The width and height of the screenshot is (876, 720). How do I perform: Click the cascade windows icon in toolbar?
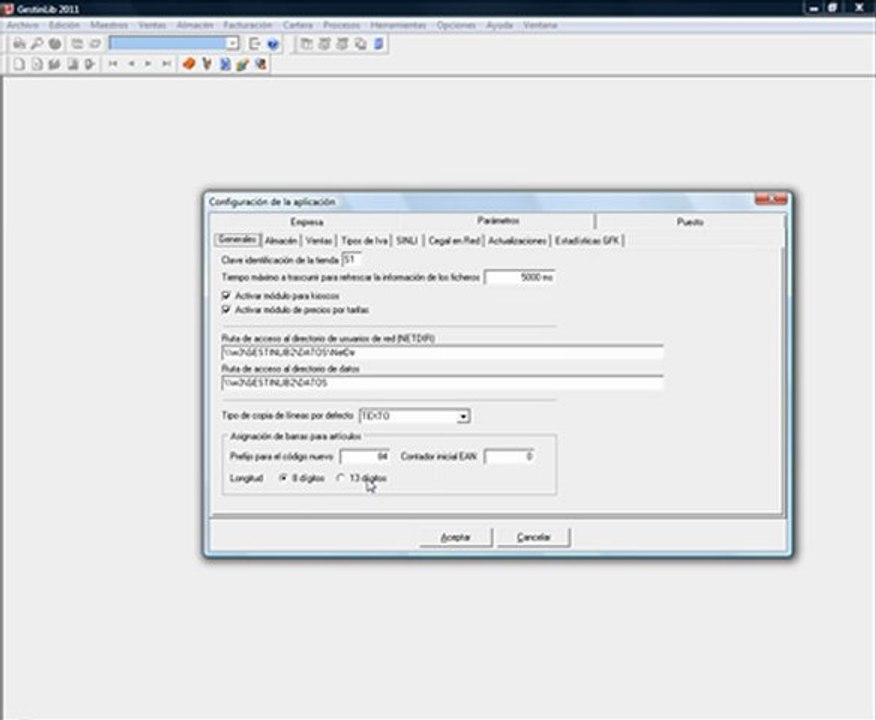360,44
